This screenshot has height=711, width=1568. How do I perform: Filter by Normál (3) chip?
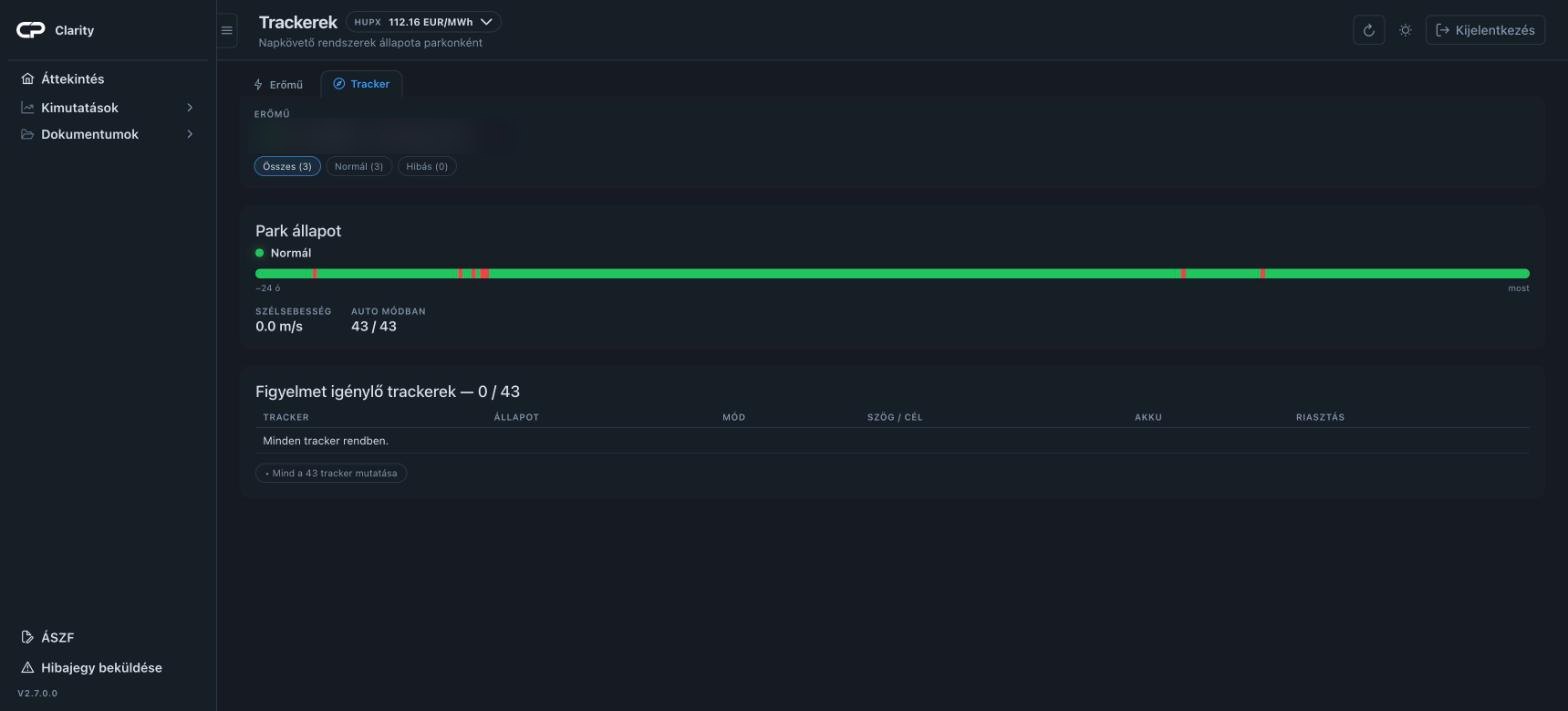click(359, 166)
